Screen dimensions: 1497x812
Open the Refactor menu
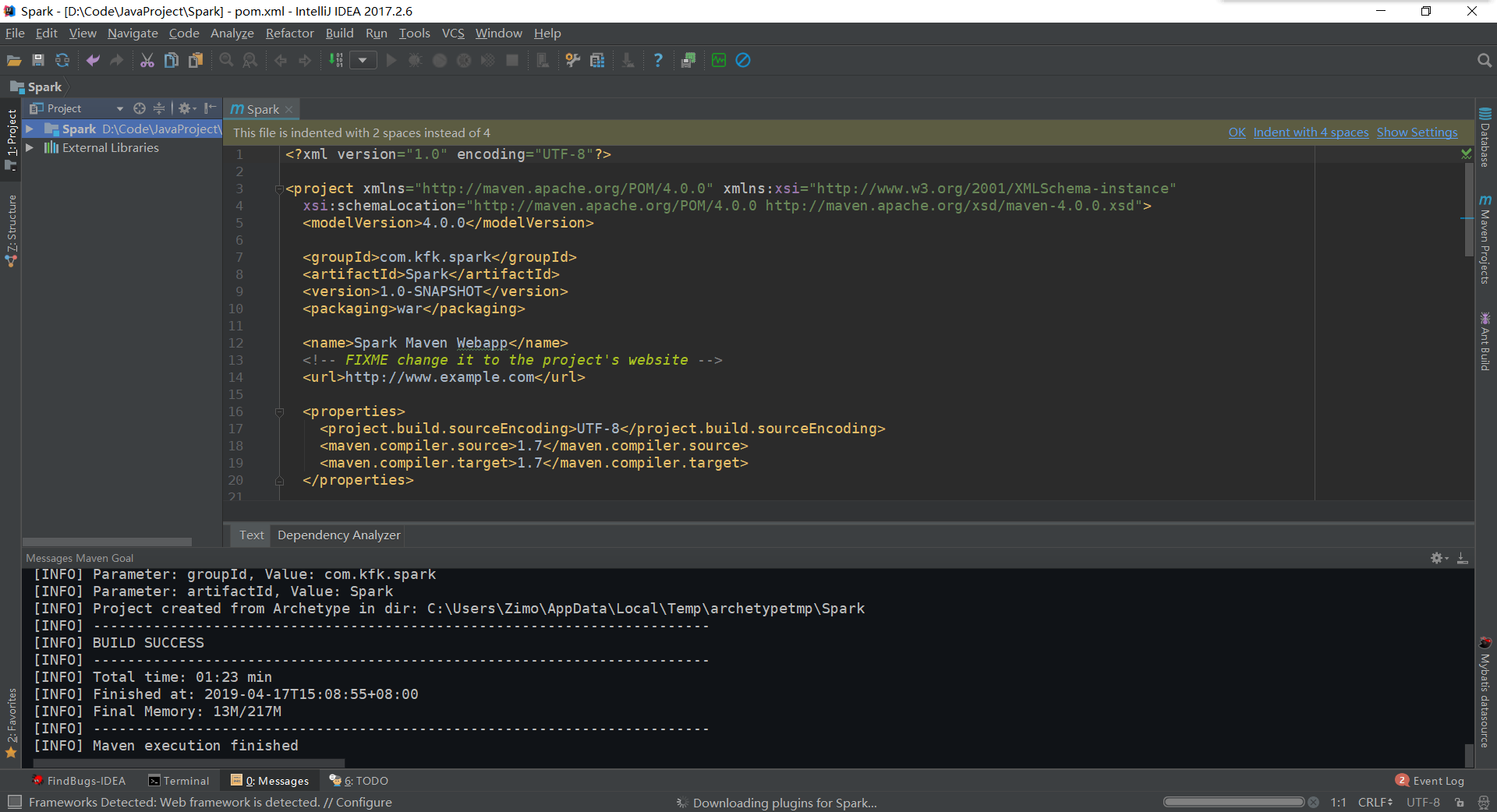click(x=289, y=34)
